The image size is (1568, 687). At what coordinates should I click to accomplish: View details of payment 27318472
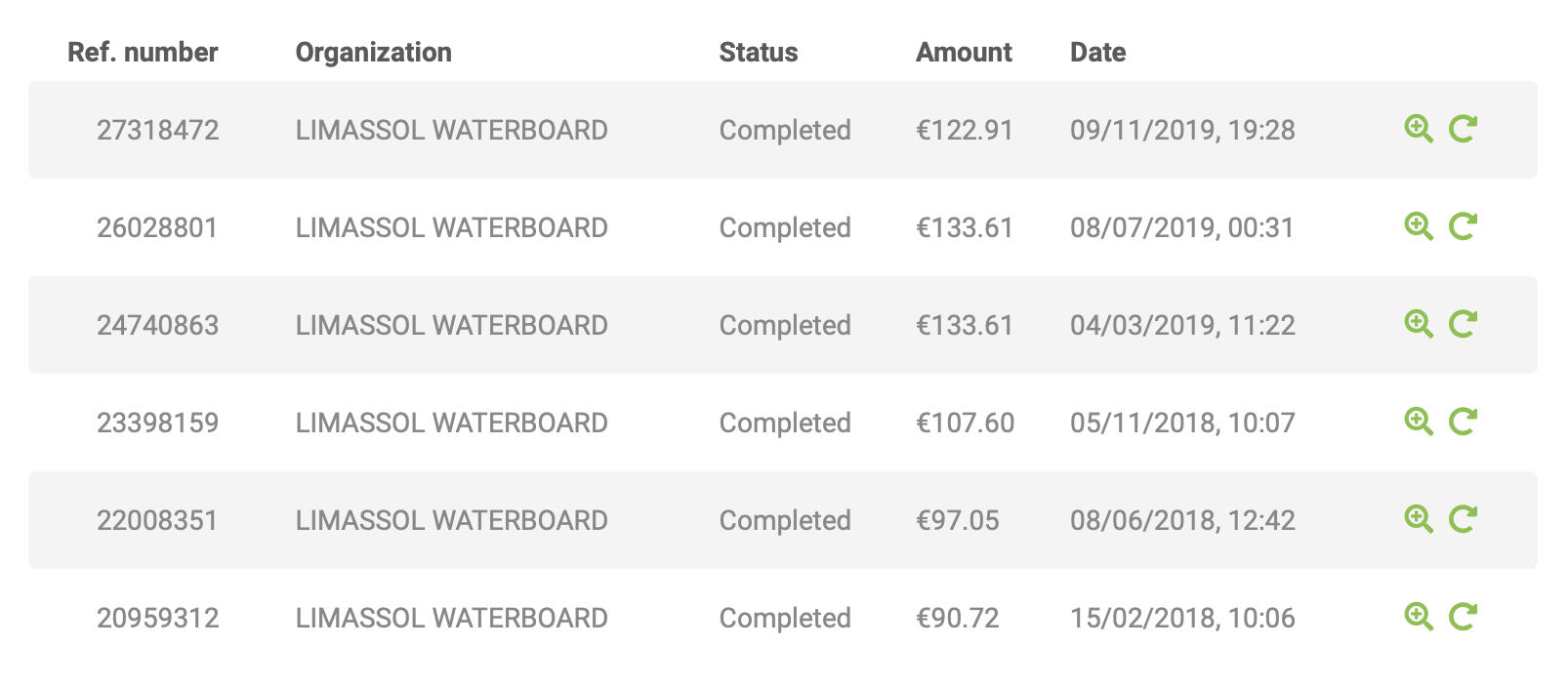coord(1419,129)
